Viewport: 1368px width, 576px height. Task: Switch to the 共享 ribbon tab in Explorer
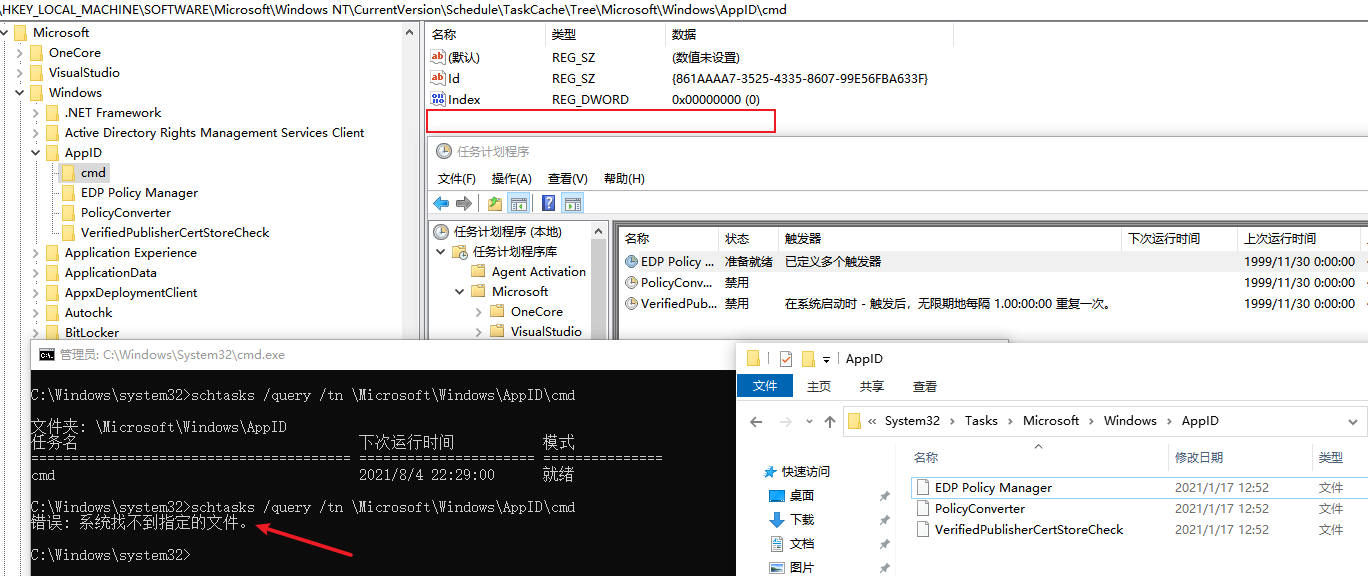872,386
